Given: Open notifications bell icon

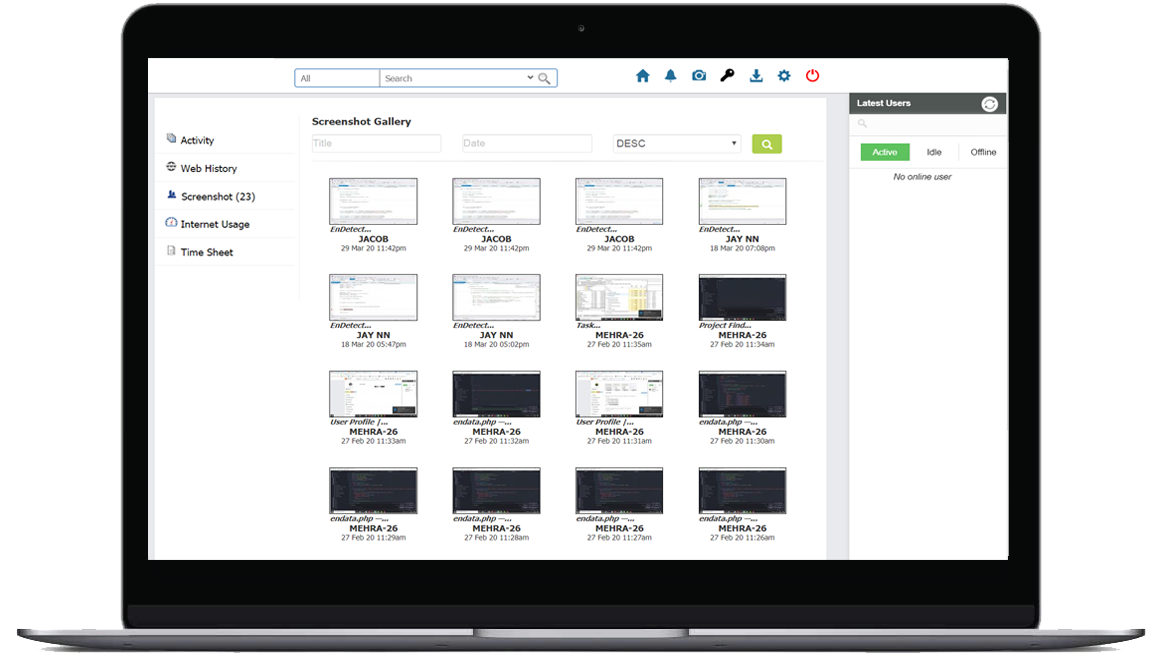Looking at the screenshot, I should (x=671, y=76).
